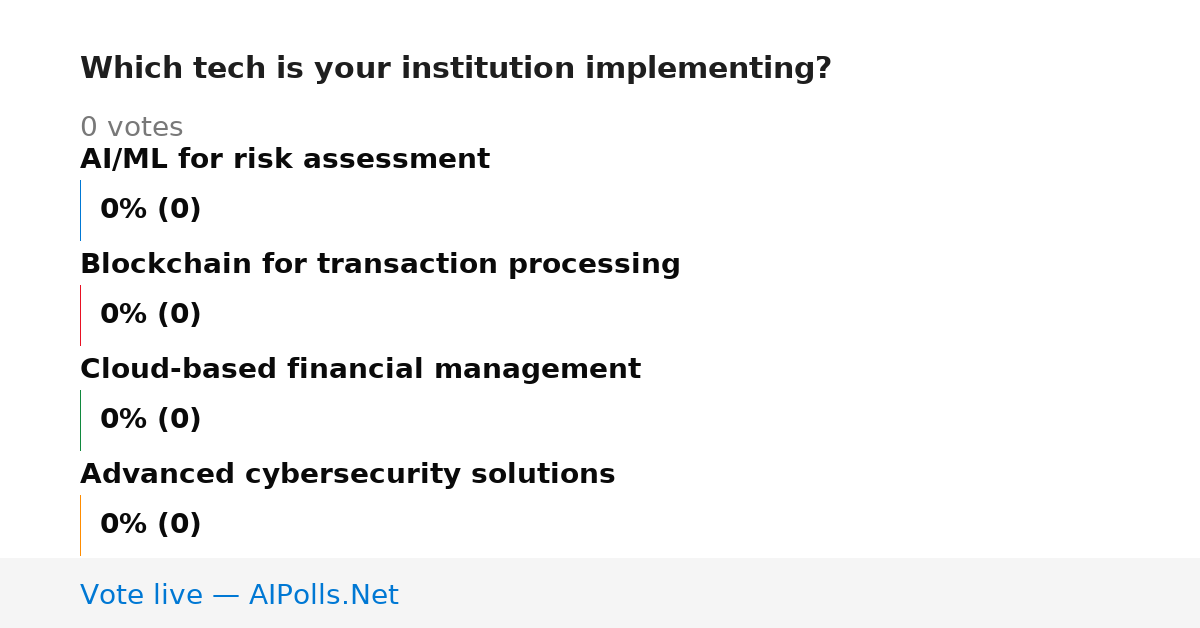Click the green result bar for Cloud-based

(x=81, y=420)
